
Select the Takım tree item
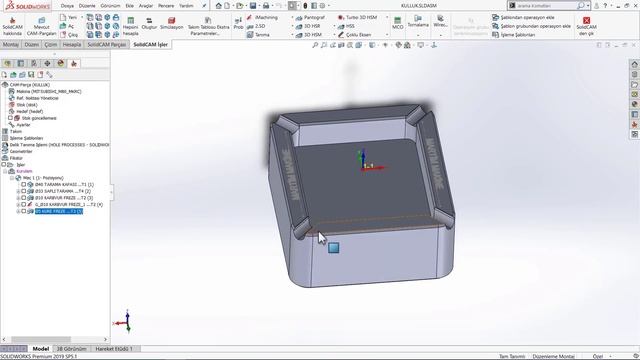coord(12,131)
